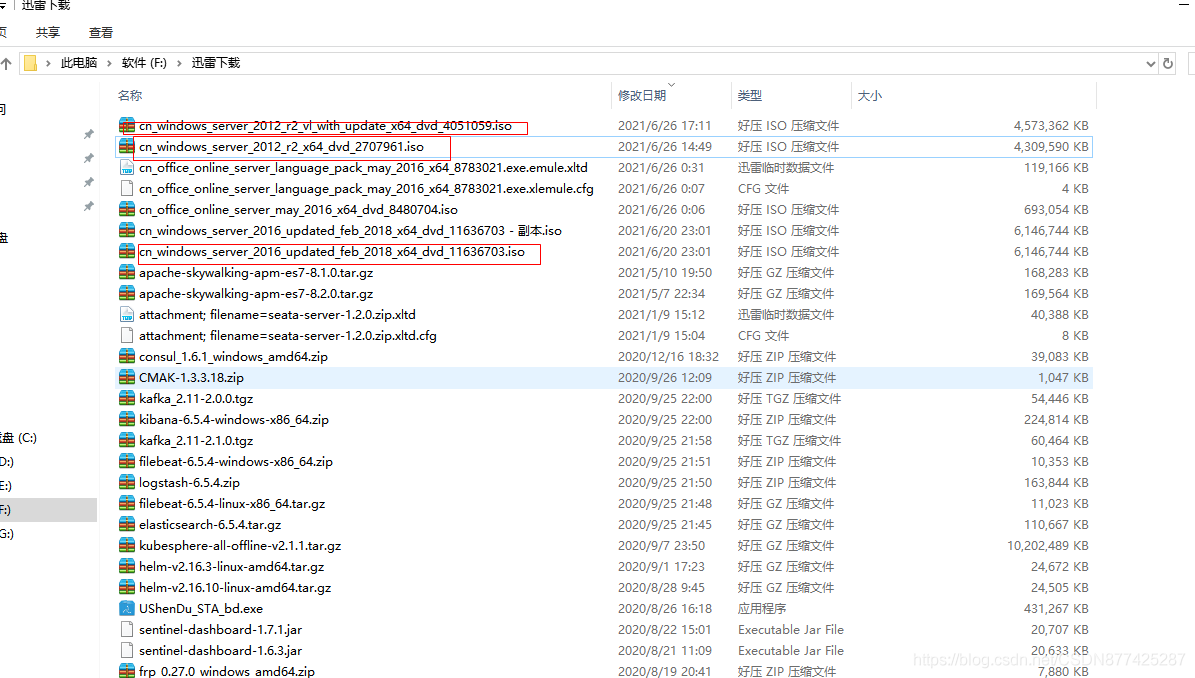Click the up-folder arrow button
Viewport: 1195px width, 678px height.
[6, 63]
